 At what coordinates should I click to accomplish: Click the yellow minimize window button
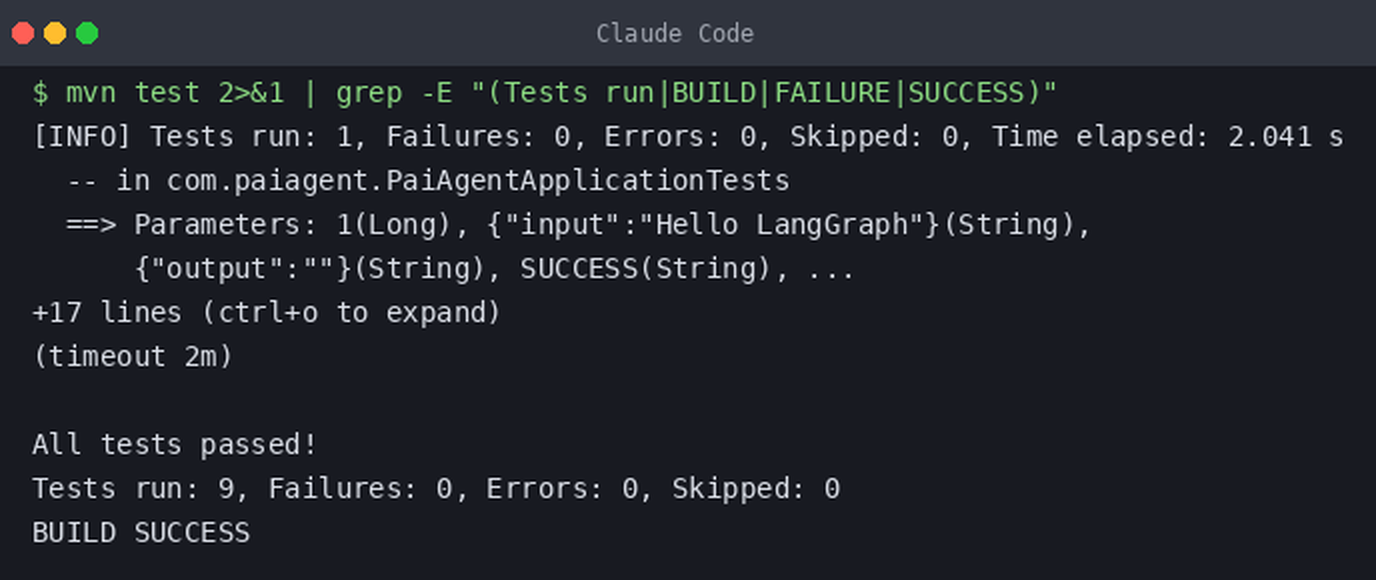point(55,33)
